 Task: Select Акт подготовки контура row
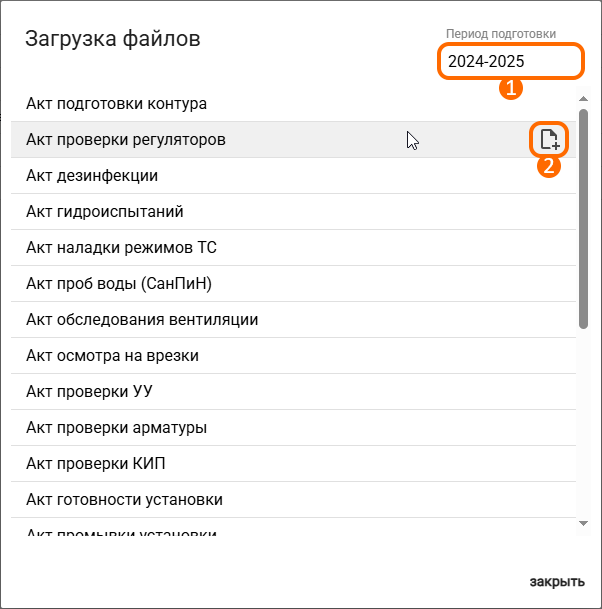tap(293, 103)
